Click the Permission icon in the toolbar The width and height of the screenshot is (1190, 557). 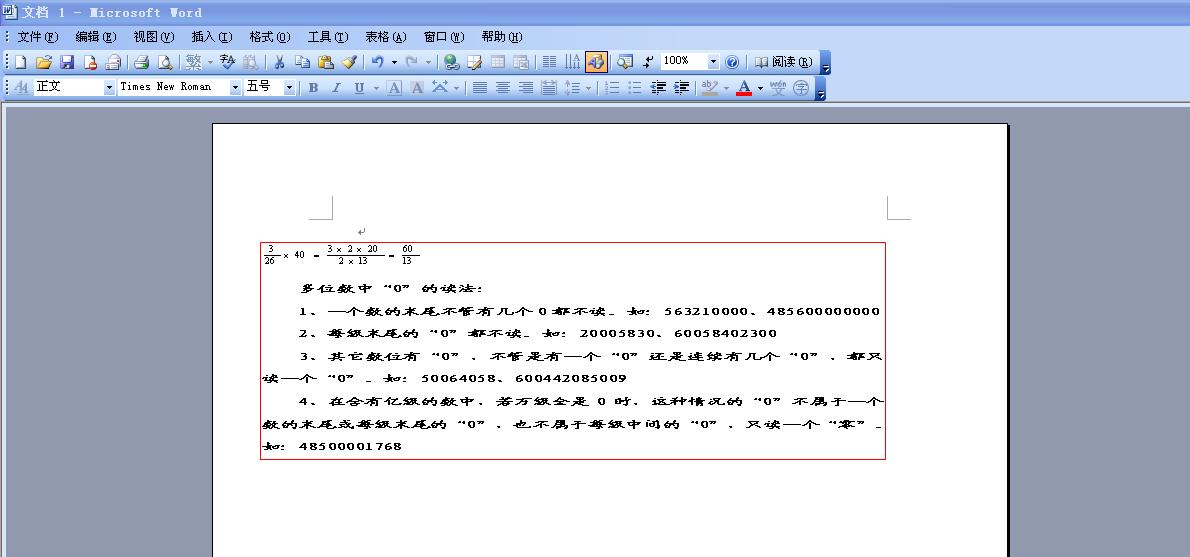90,62
